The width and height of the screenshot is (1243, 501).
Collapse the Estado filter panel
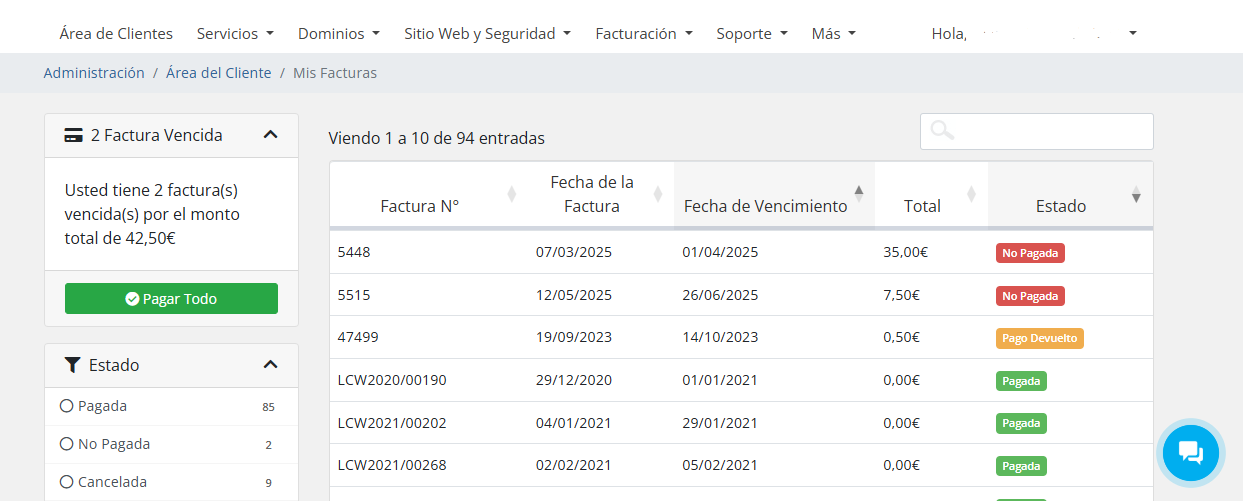pyautogui.click(x=270, y=365)
